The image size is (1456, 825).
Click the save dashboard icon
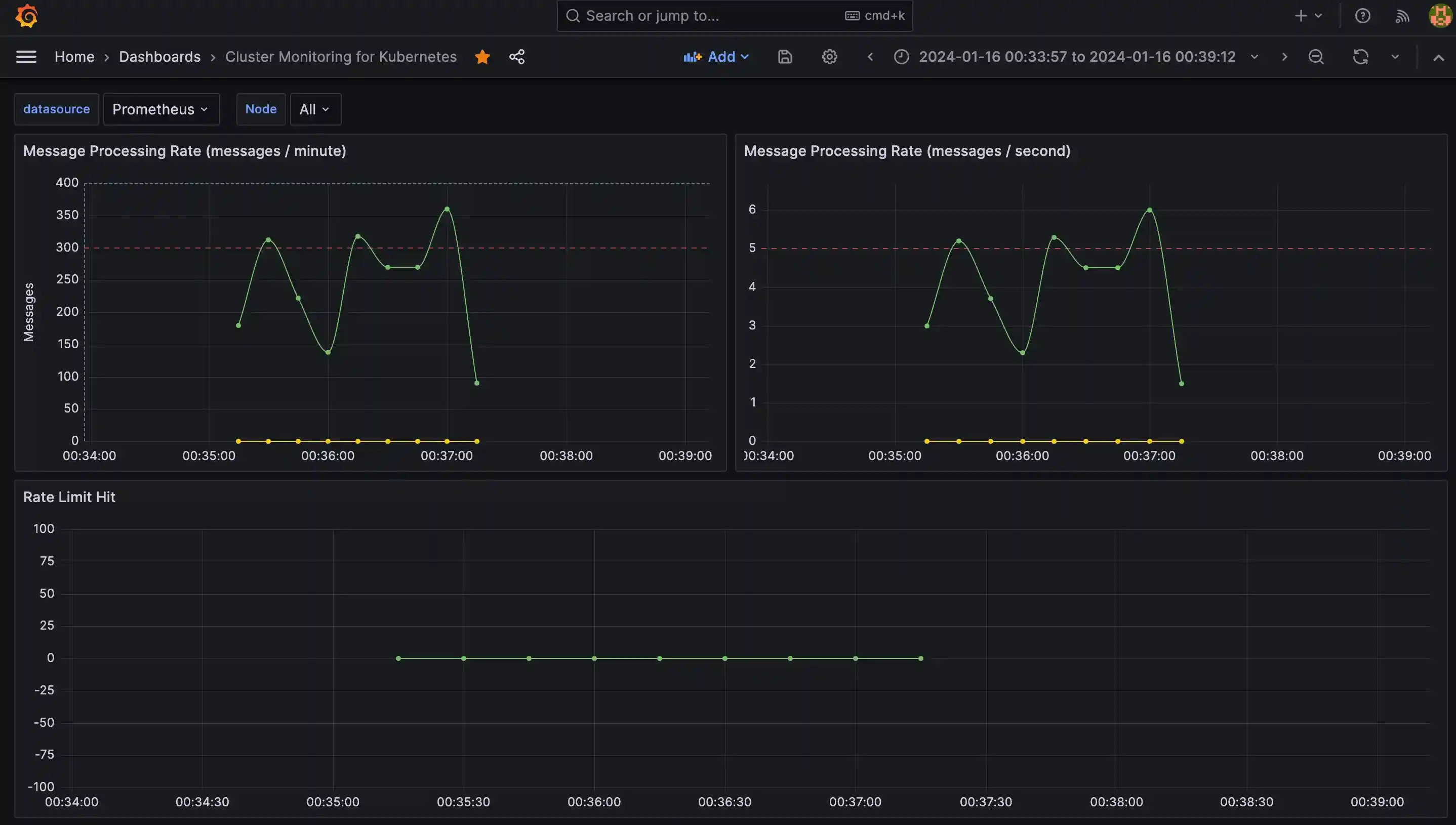pyautogui.click(x=785, y=57)
